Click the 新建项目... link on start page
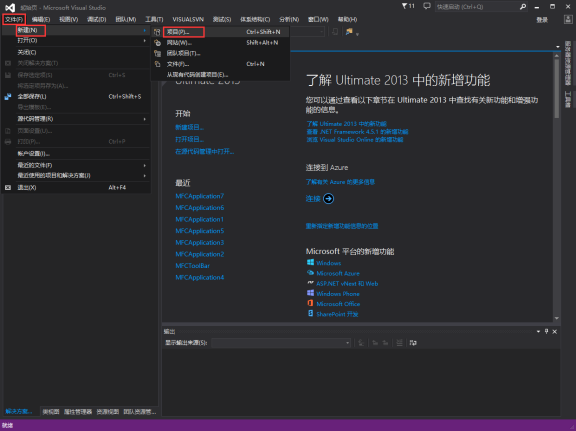This screenshot has height=431, width=576. [190, 127]
